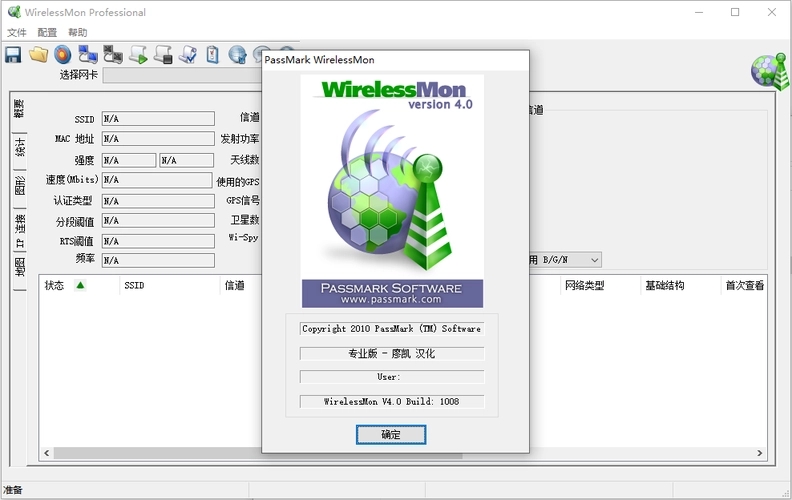Click the 频率 value field
Screen dimensions: 792x500
[158, 261]
